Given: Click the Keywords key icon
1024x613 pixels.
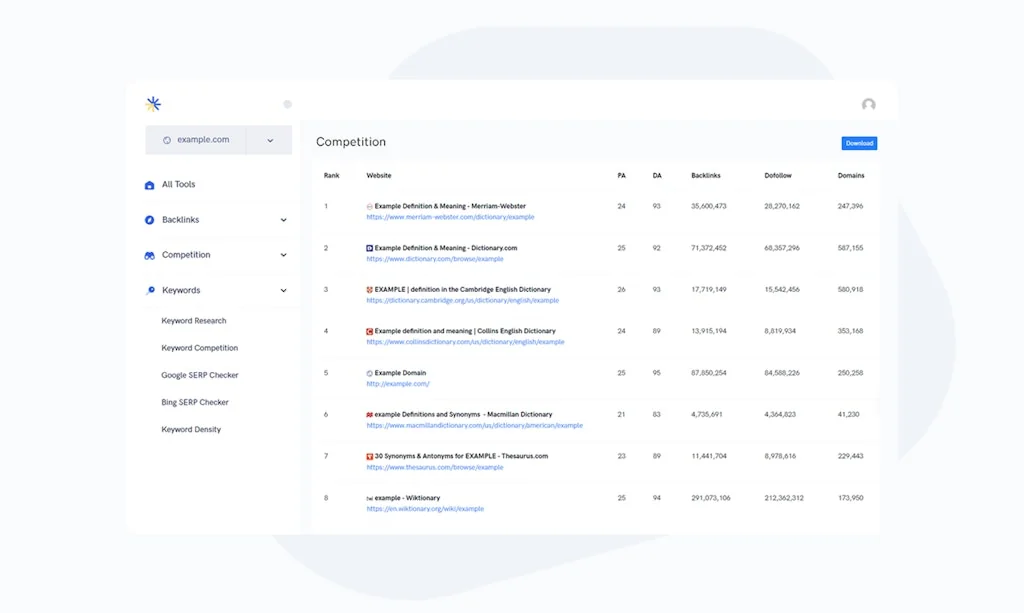Looking at the screenshot, I should coord(150,291).
